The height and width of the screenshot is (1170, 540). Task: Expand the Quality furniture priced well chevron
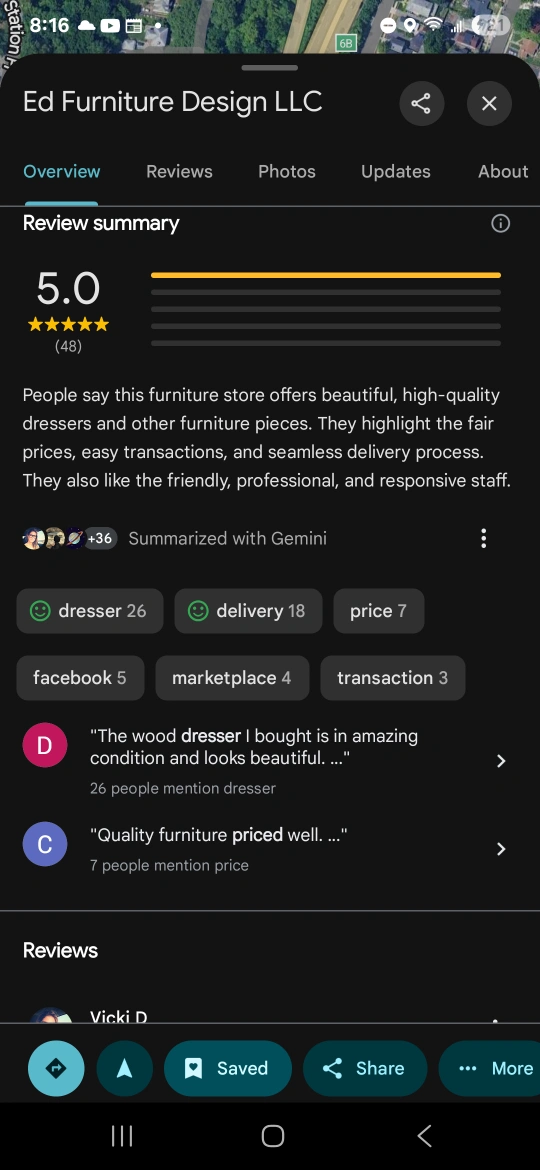[501, 849]
